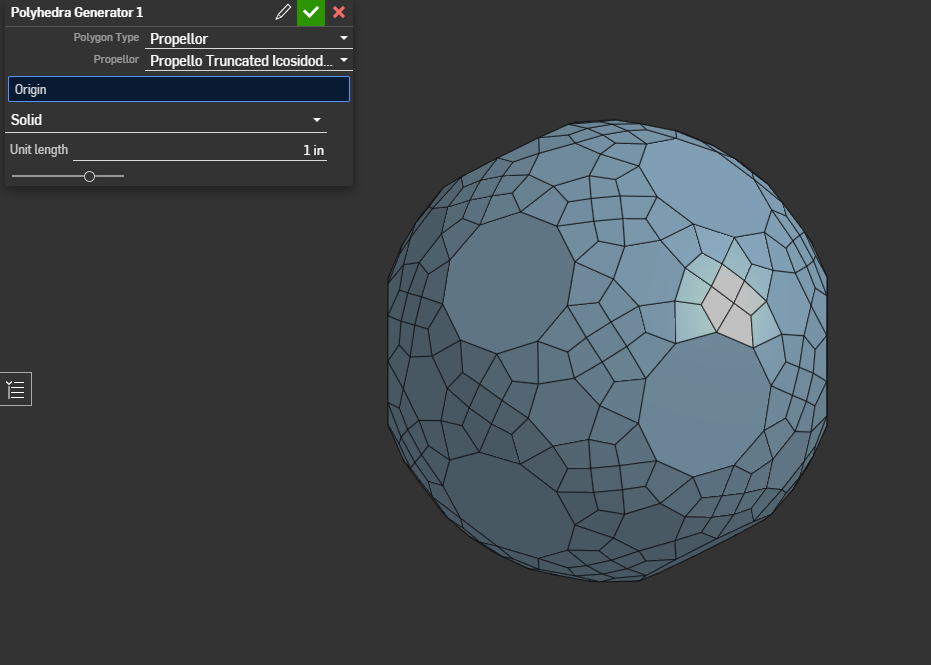The image size is (931, 665).
Task: Click the Unit length value field
Action: pyautogui.click(x=200, y=150)
